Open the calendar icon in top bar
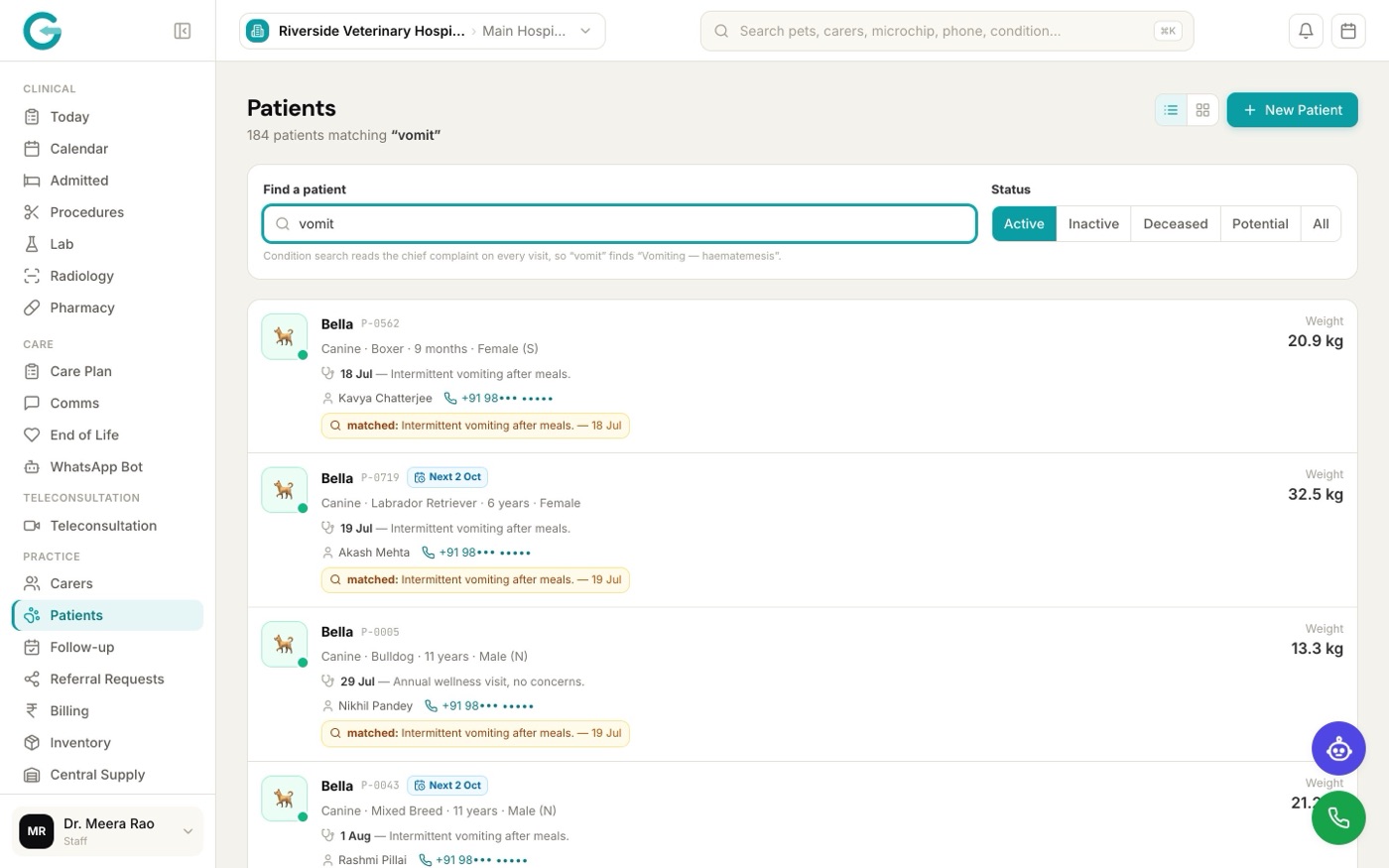The width and height of the screenshot is (1389, 868). [x=1348, y=31]
